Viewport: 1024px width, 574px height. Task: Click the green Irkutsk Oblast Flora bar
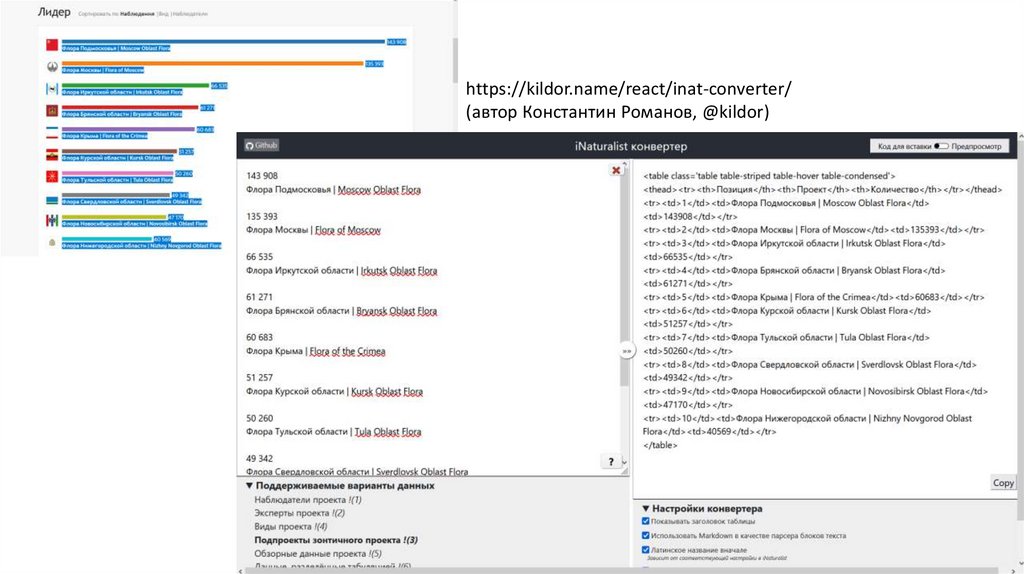[x=135, y=86]
